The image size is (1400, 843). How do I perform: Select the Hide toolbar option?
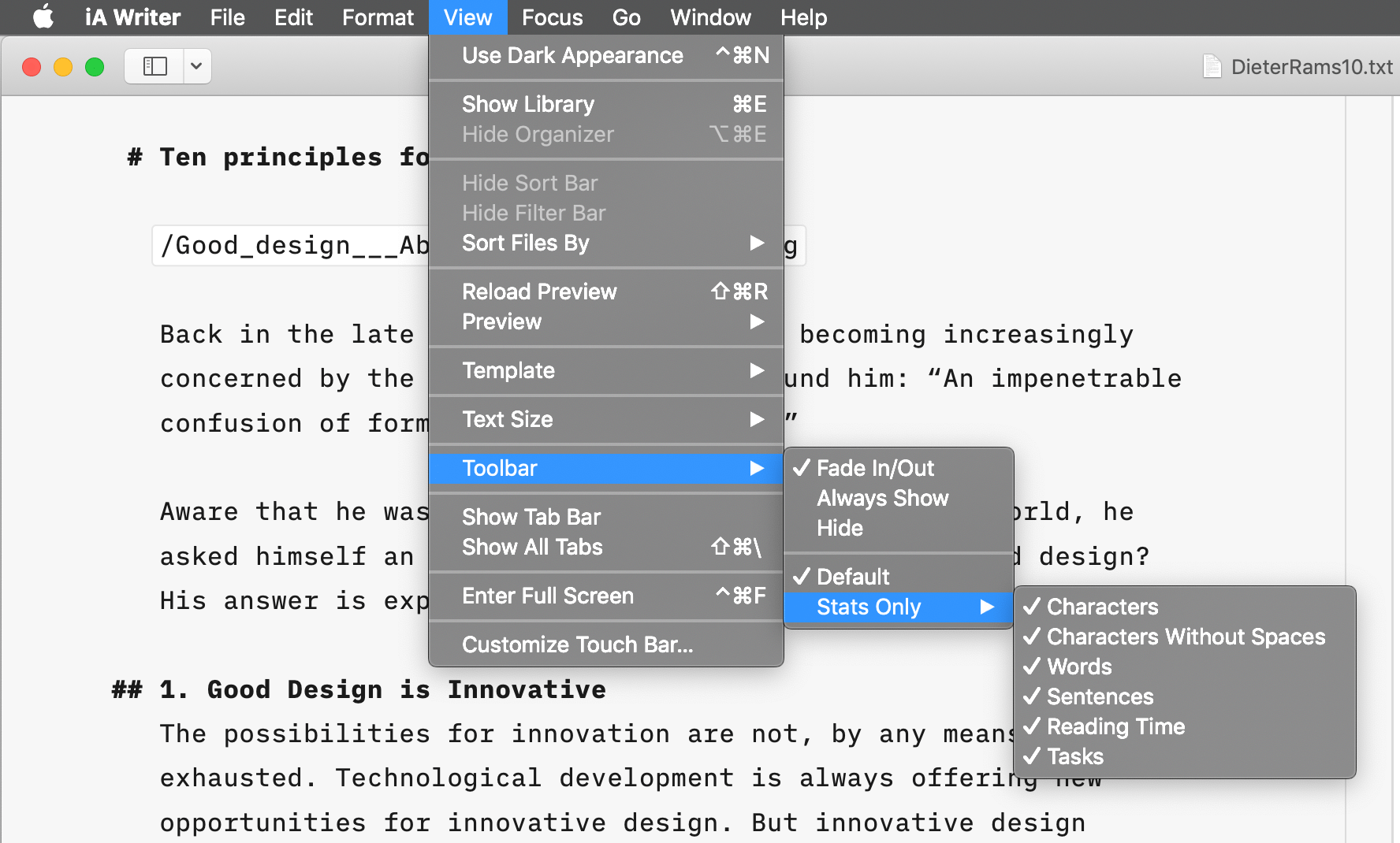(x=899, y=528)
